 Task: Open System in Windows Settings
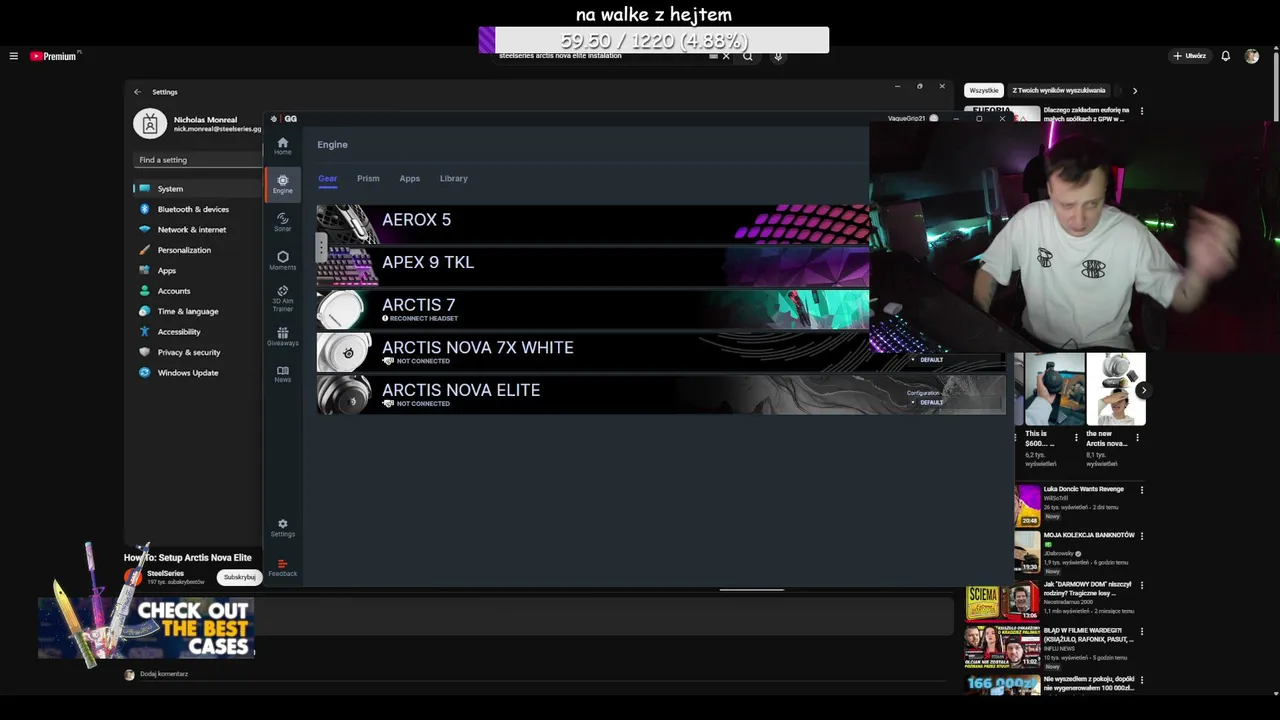coord(197,189)
